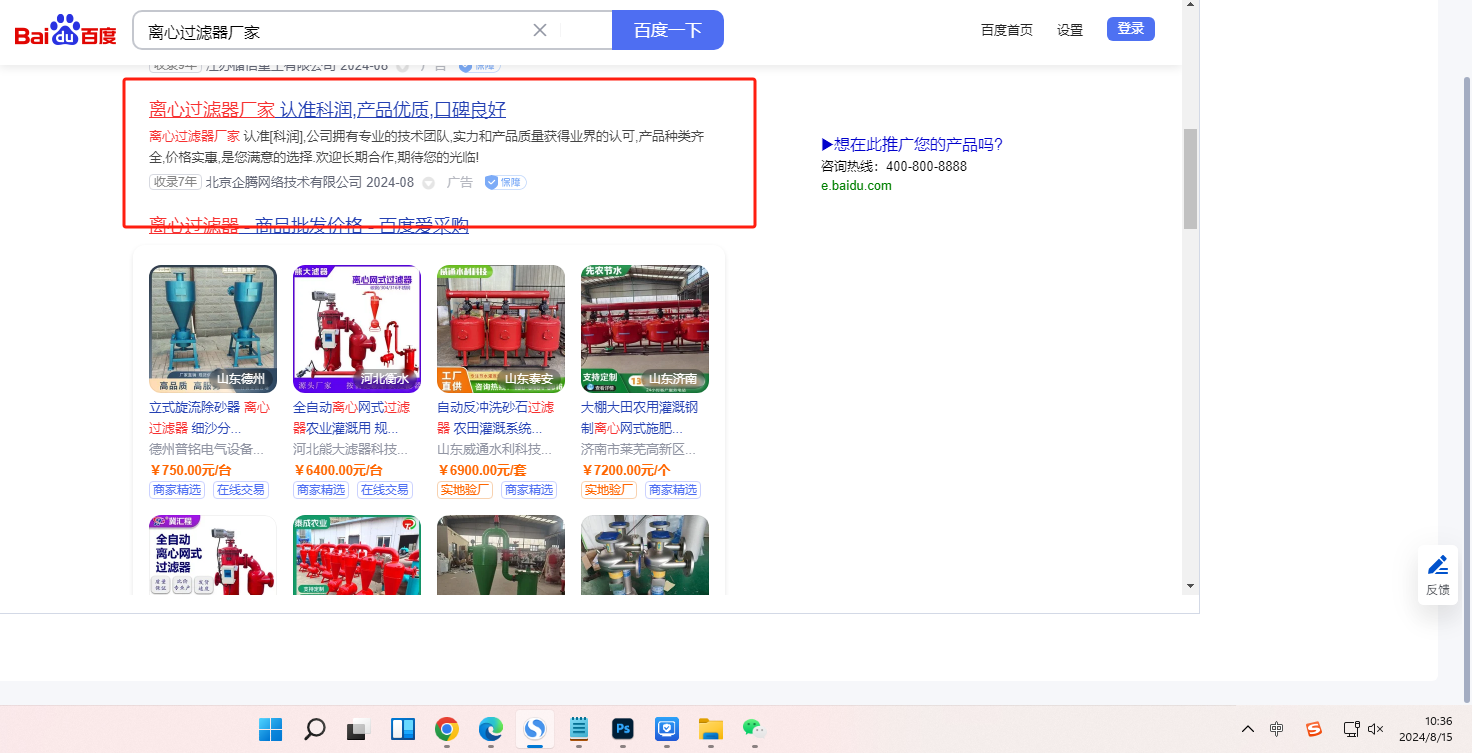Click the 保障 shield badge in ad result
1472x753 pixels.
click(x=505, y=182)
